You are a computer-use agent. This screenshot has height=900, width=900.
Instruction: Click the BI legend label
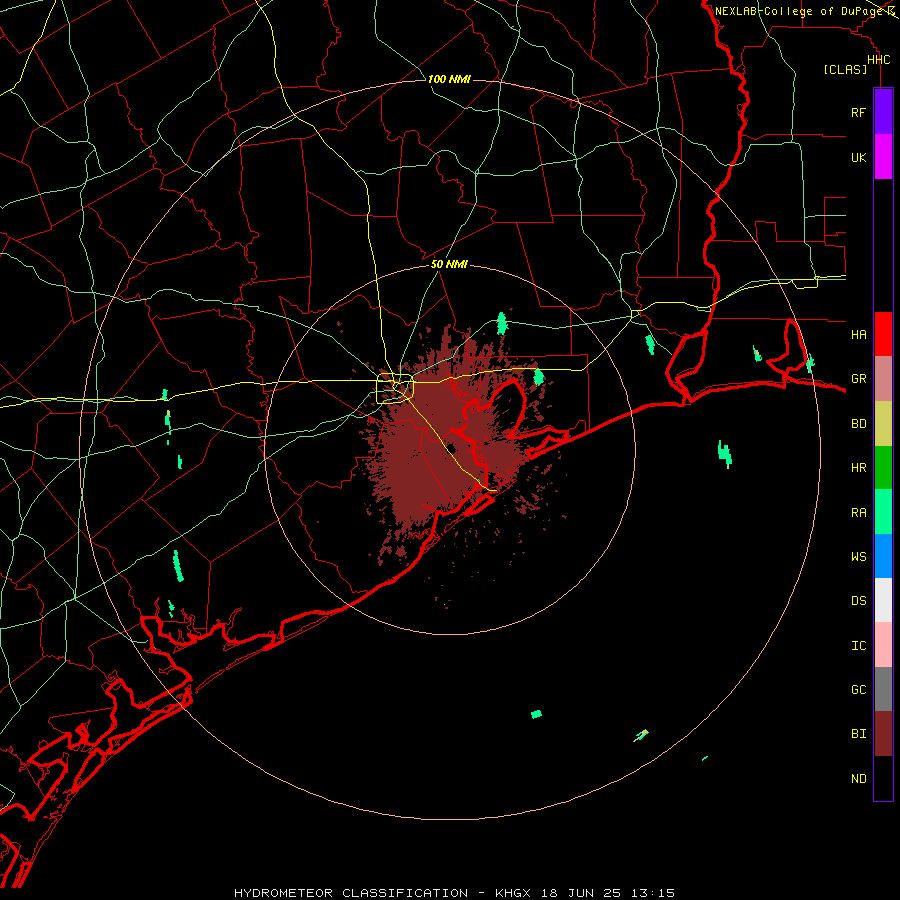858,734
